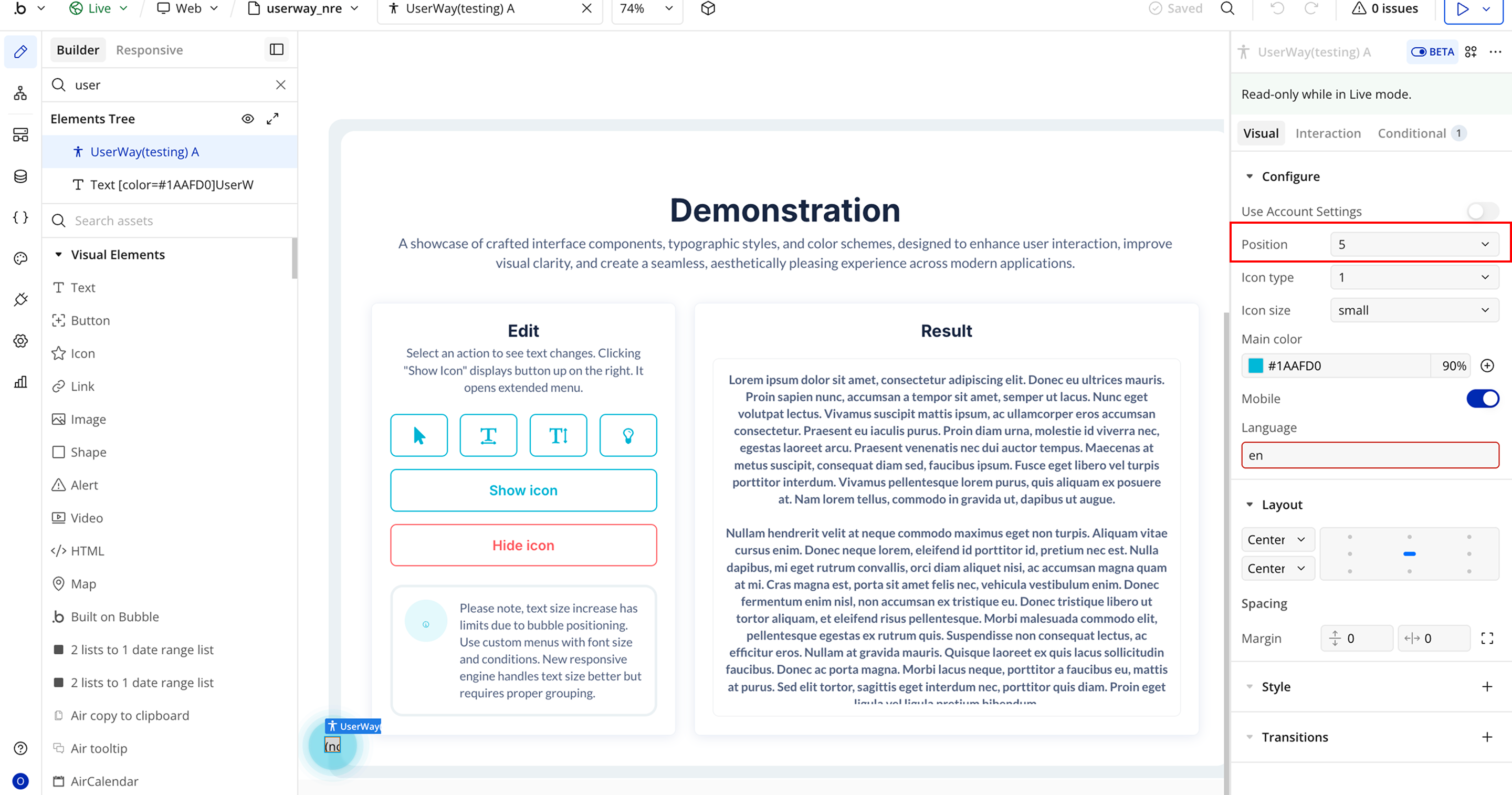The height and width of the screenshot is (795, 1512).
Task: Toggle Elements Tree eye visibility icon
Action: click(x=248, y=119)
